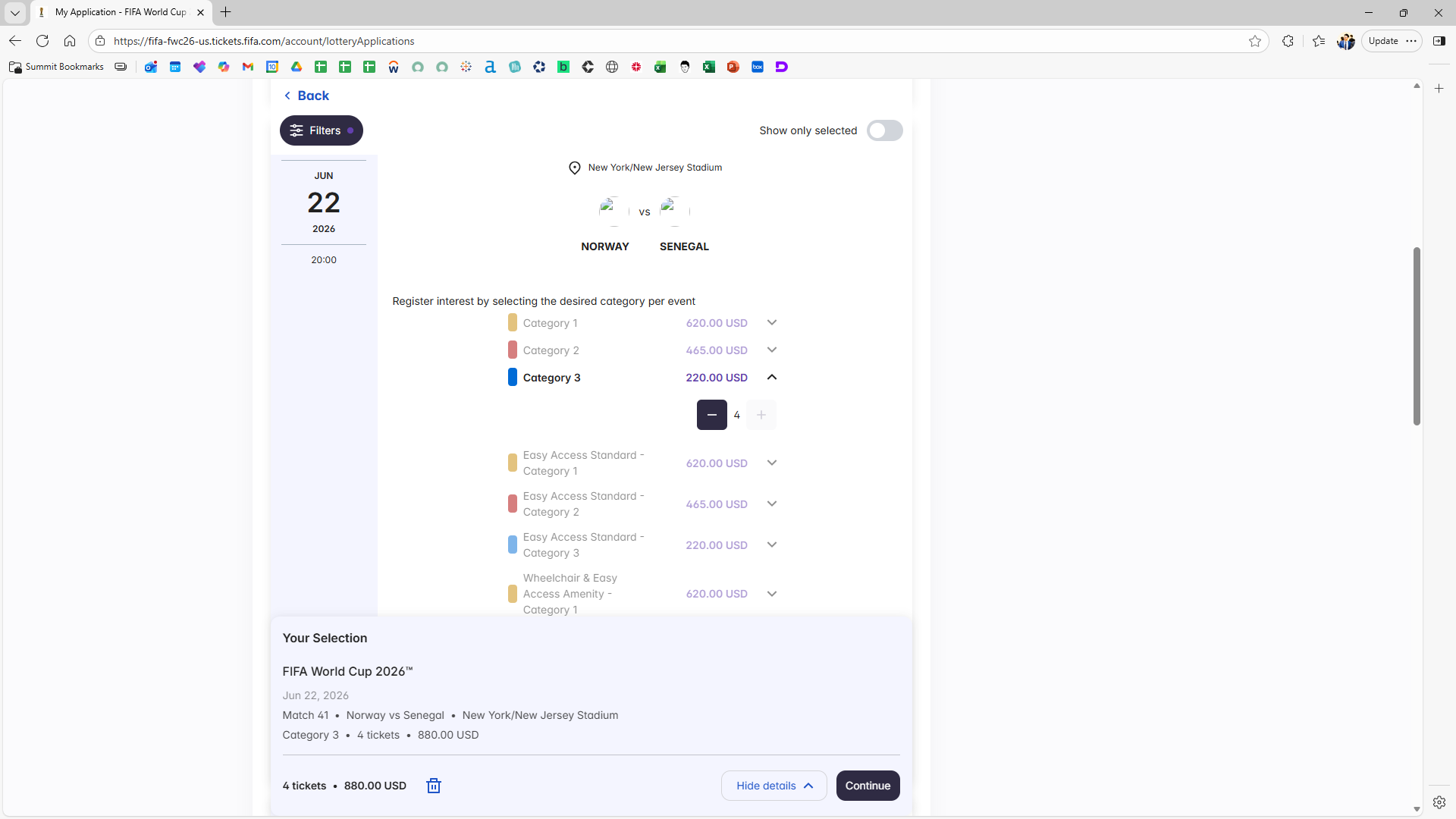Refresh the current page

point(42,41)
